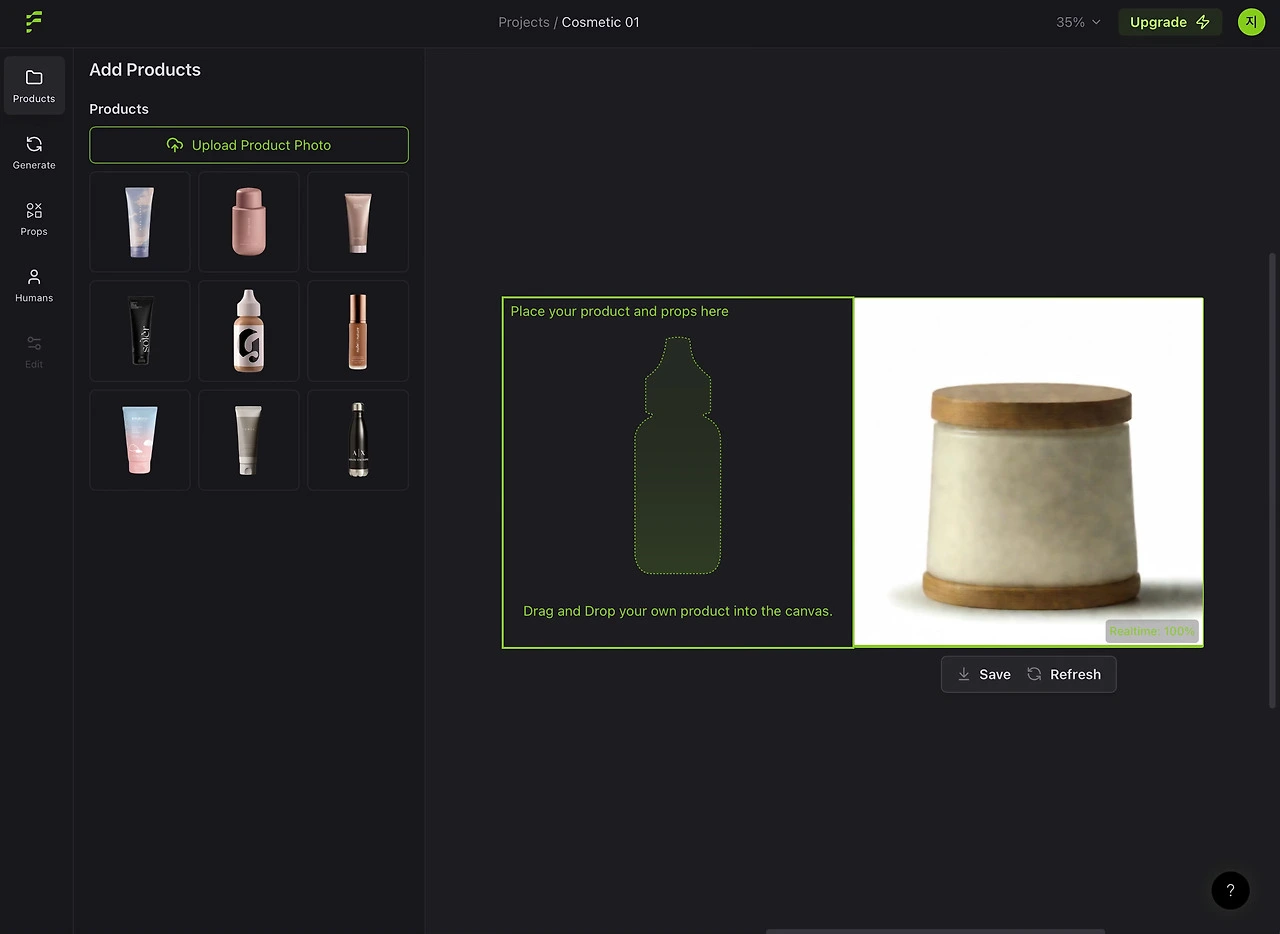Select the pink-blue gradient tube thumbnail
The image size is (1280, 934).
tap(140, 440)
